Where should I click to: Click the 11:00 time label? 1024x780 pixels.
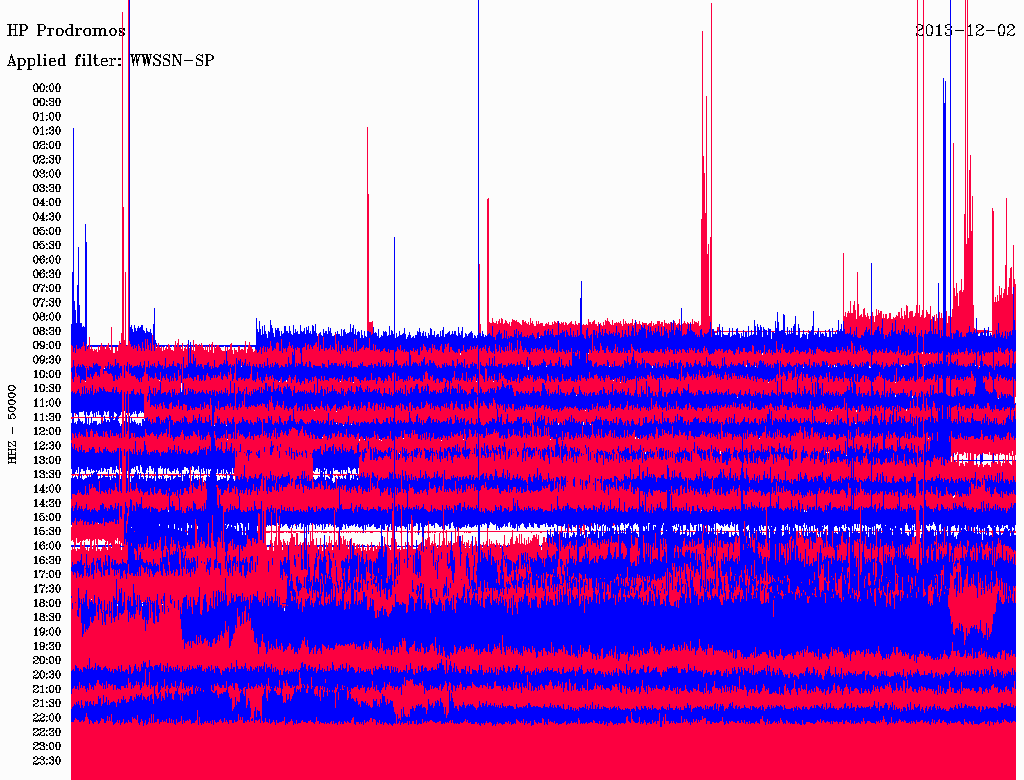47,402
